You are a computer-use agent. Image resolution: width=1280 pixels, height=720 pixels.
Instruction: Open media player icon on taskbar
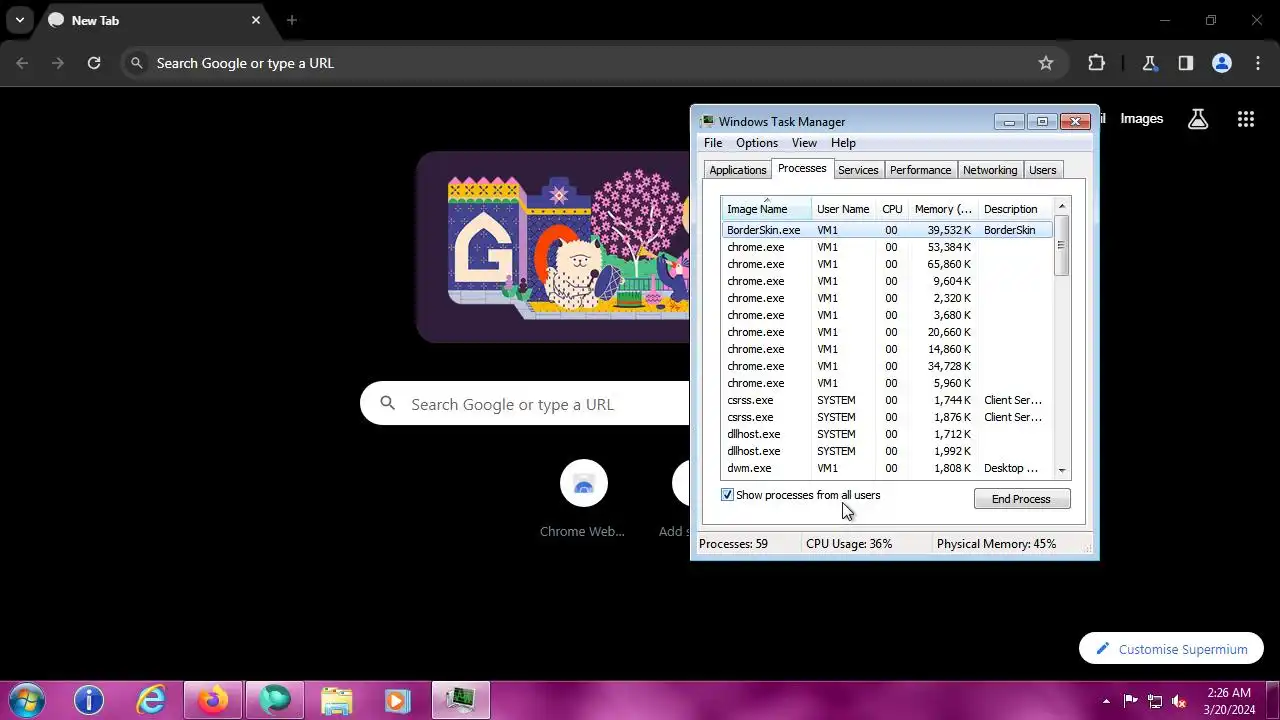398,700
